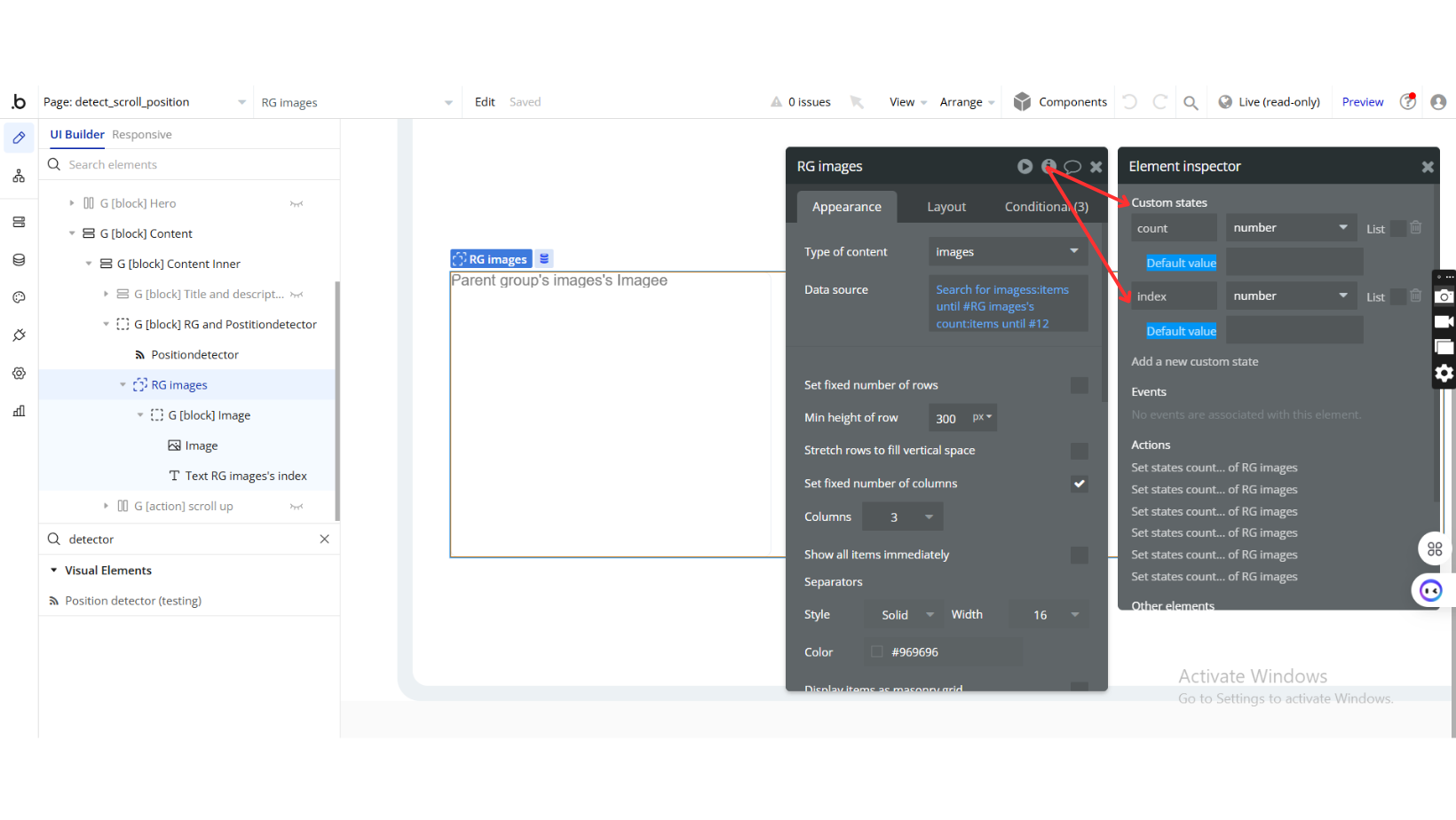Viewport: 1456px width, 820px height.
Task: Open the Styles palette tab
Action: coord(19,297)
